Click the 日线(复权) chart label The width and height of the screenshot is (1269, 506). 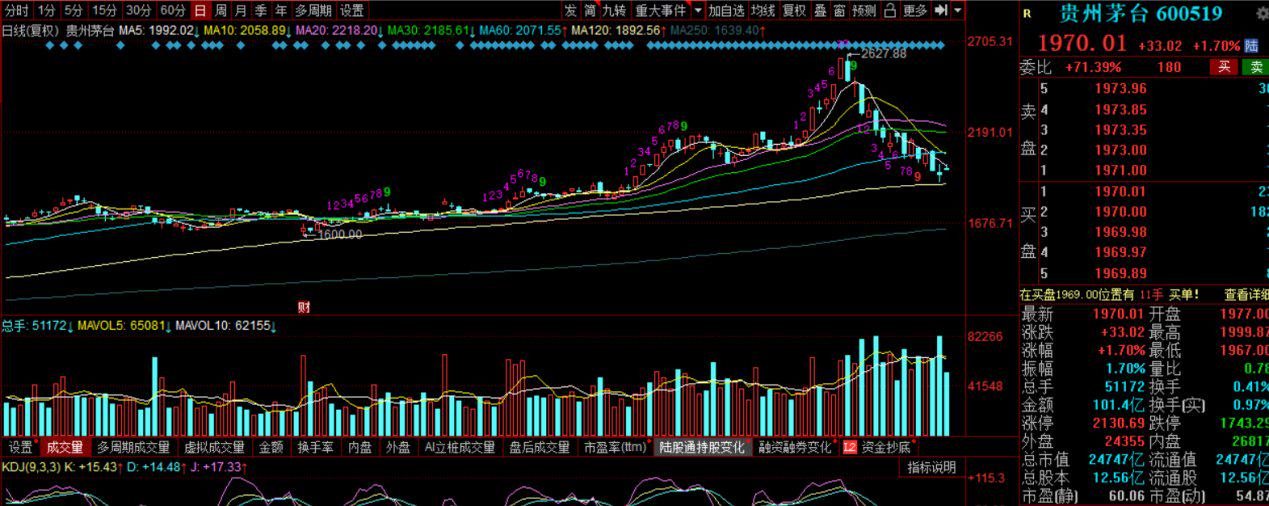(31, 30)
